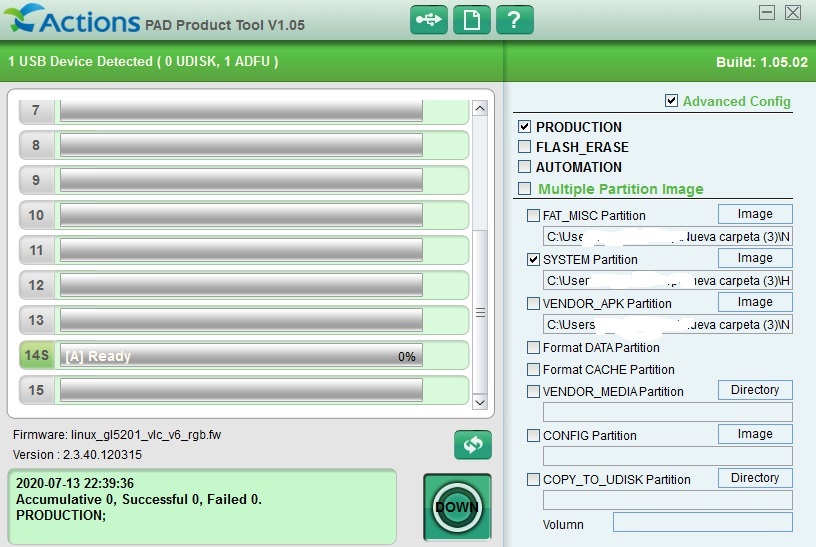Check VENDOR_MEDIA Partition checkbox
This screenshot has height=547, width=816.
(533, 391)
